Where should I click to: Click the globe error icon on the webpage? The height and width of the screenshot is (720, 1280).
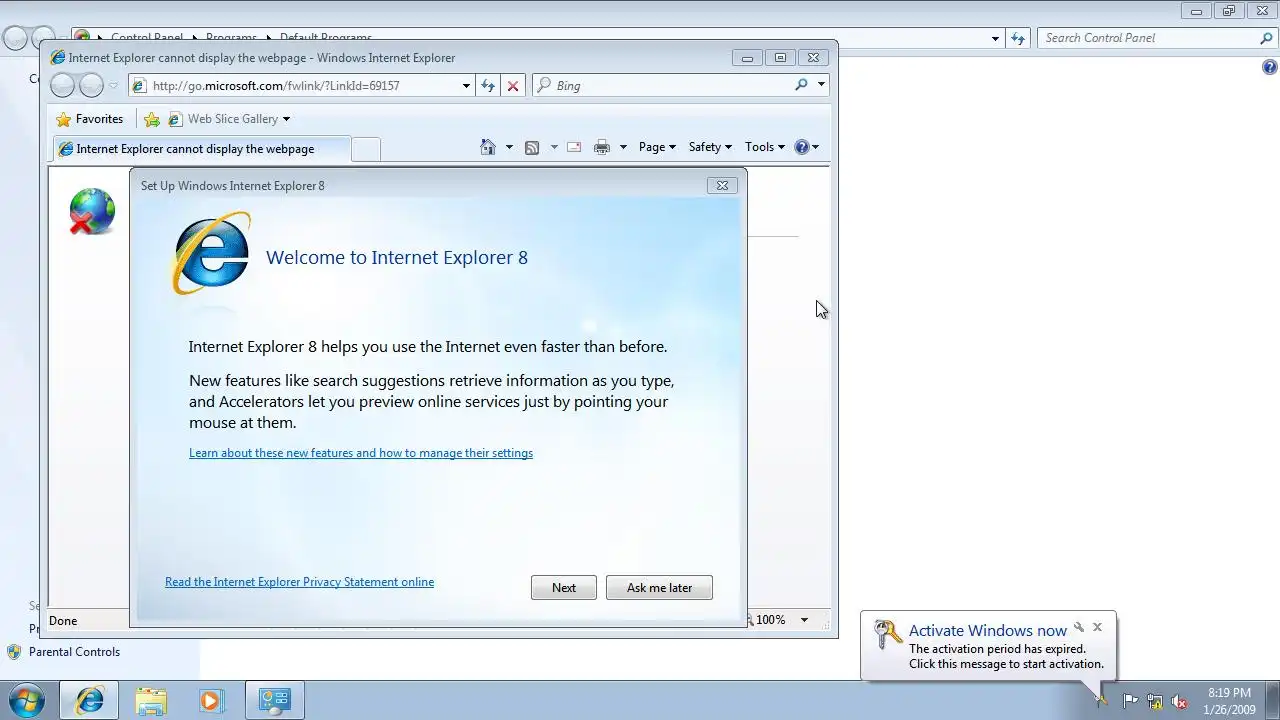(92, 212)
